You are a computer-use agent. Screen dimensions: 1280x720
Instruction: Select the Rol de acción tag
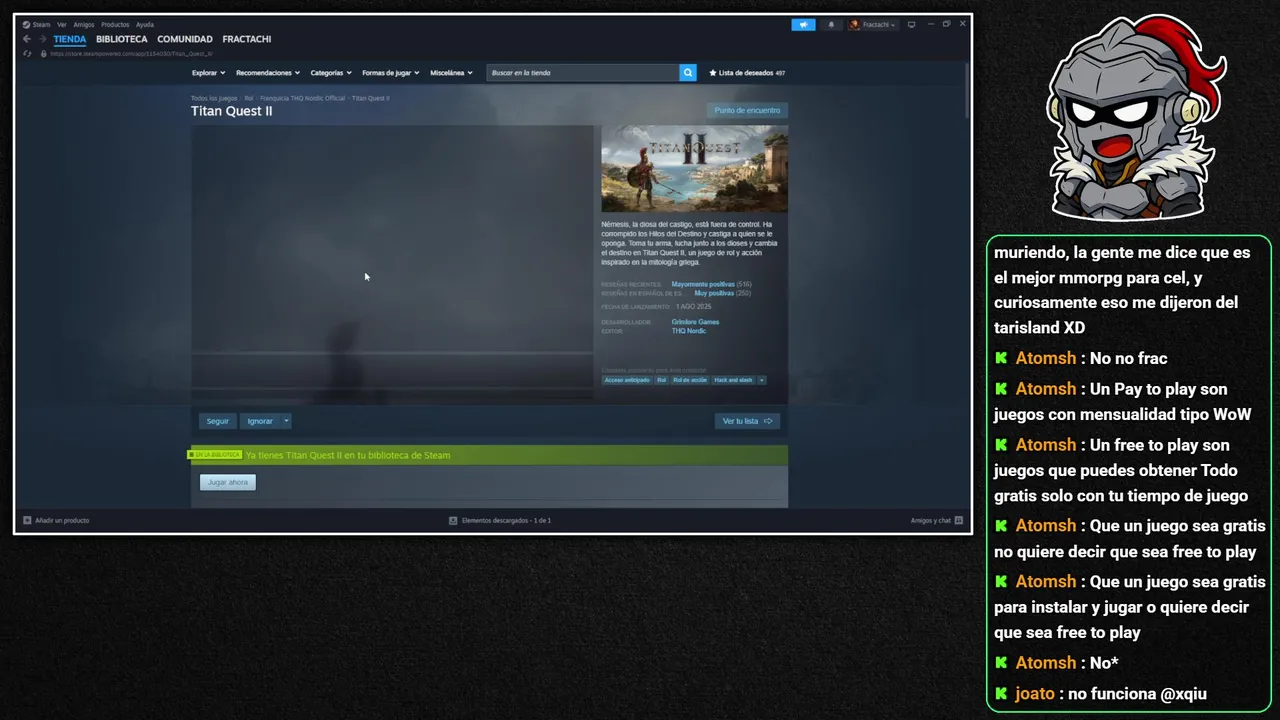click(690, 380)
